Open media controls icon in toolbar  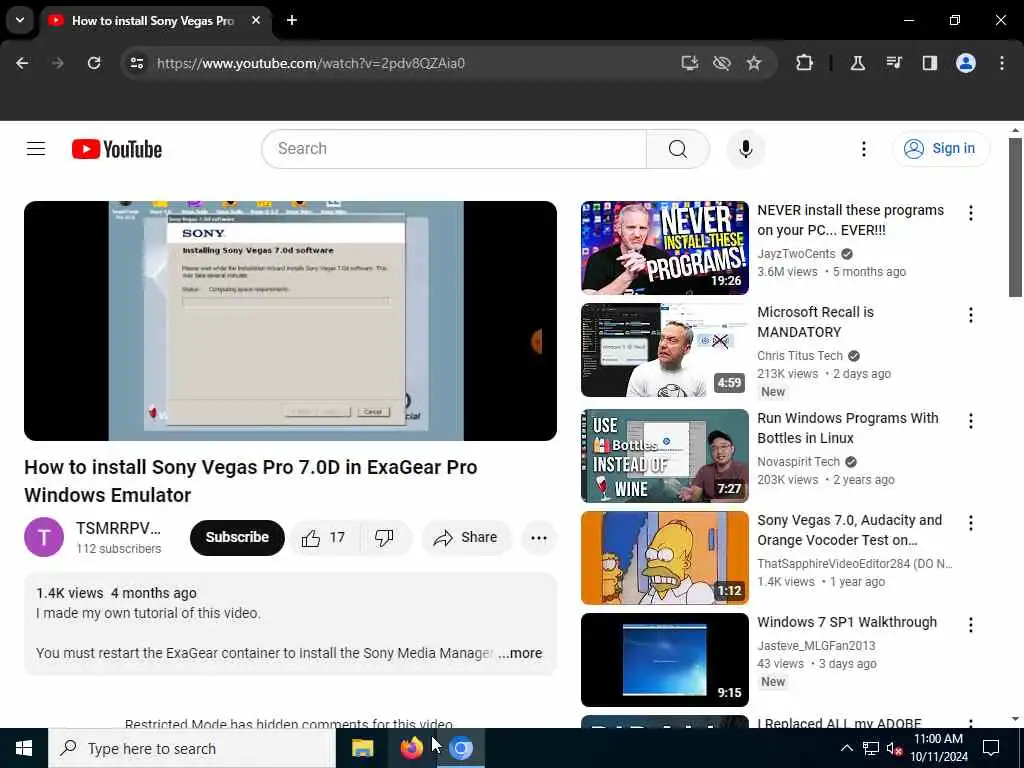[x=893, y=63]
